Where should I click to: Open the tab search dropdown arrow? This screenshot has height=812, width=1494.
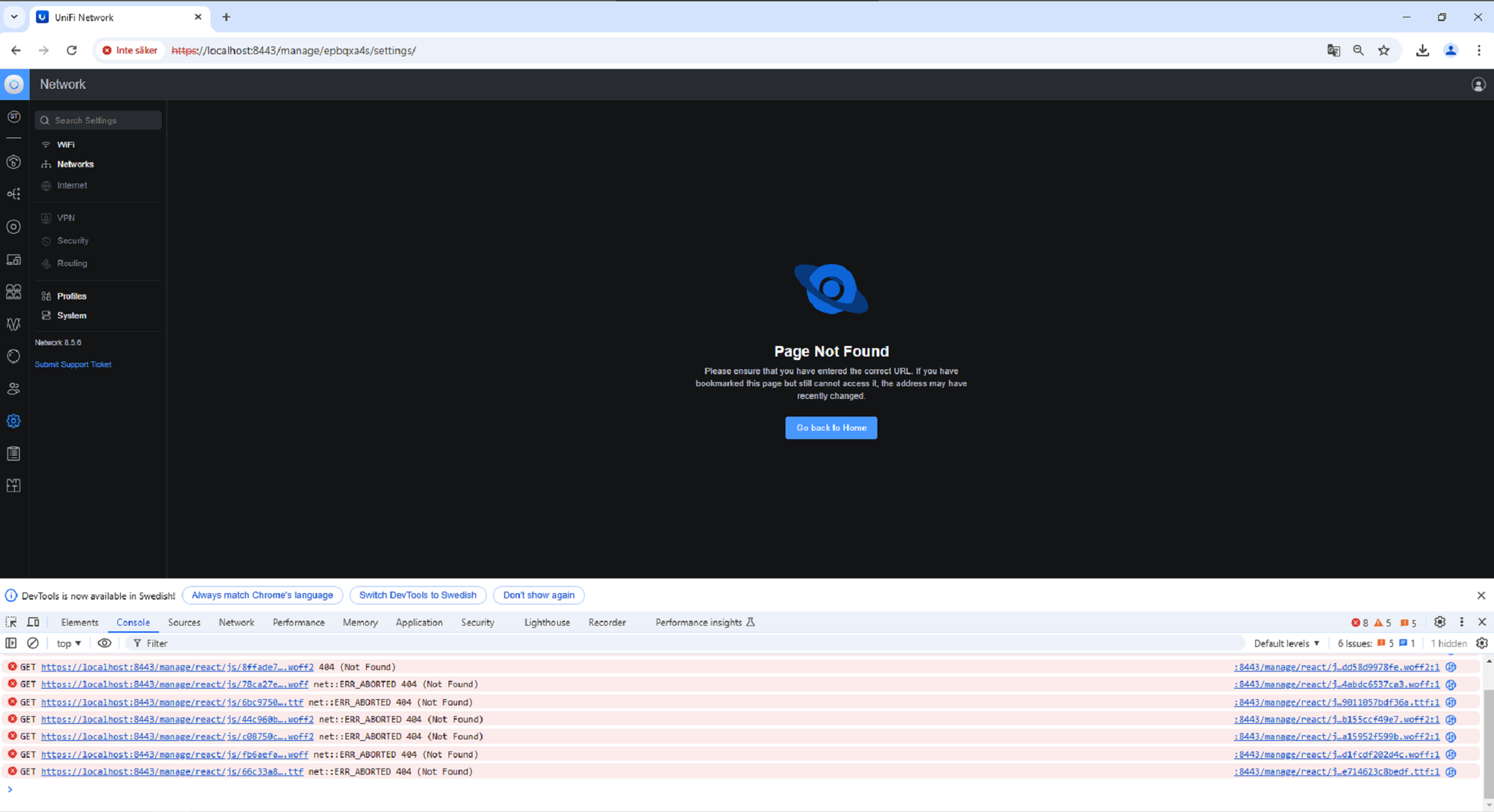(x=14, y=16)
